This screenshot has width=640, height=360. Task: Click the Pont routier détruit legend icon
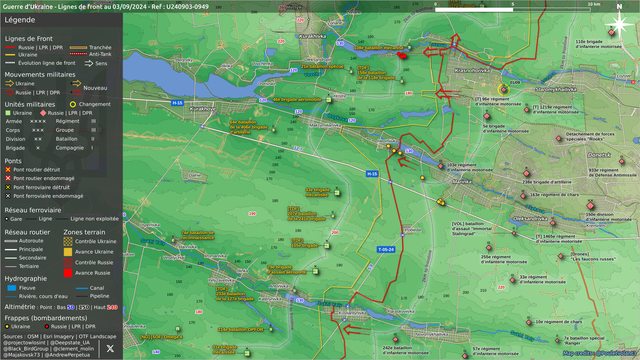(8, 169)
